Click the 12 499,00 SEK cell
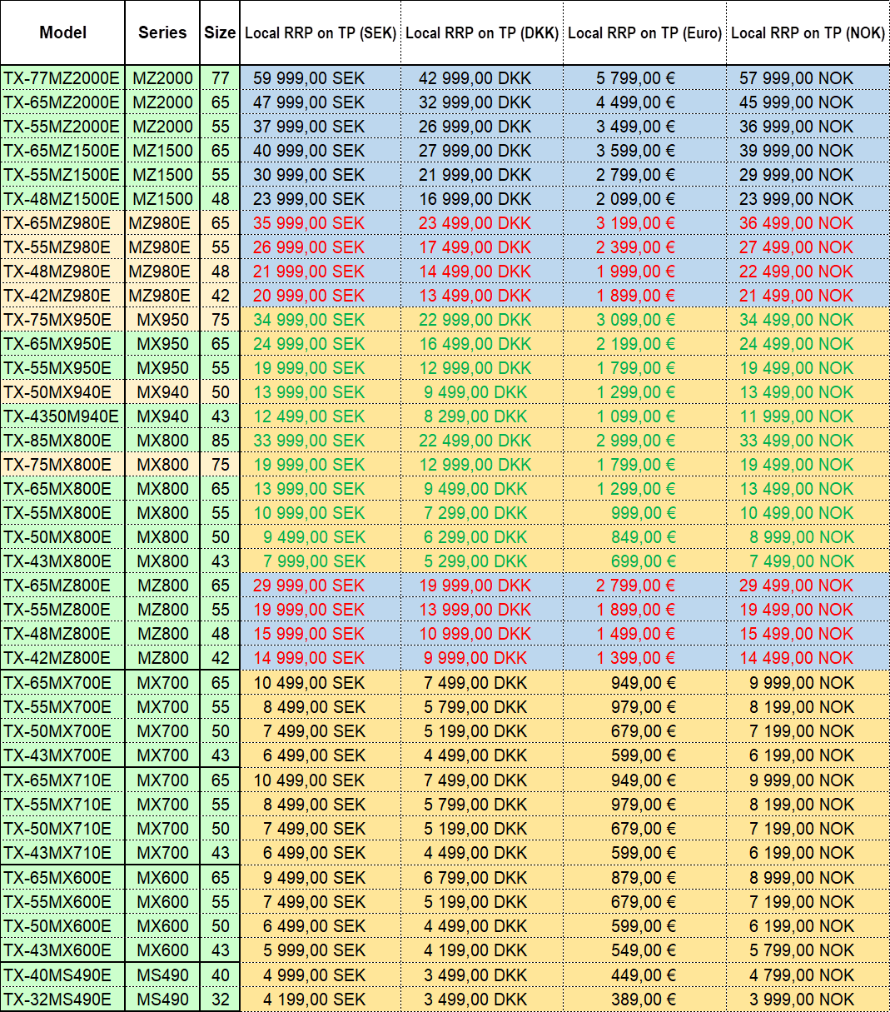890x1012 pixels. 320,416
